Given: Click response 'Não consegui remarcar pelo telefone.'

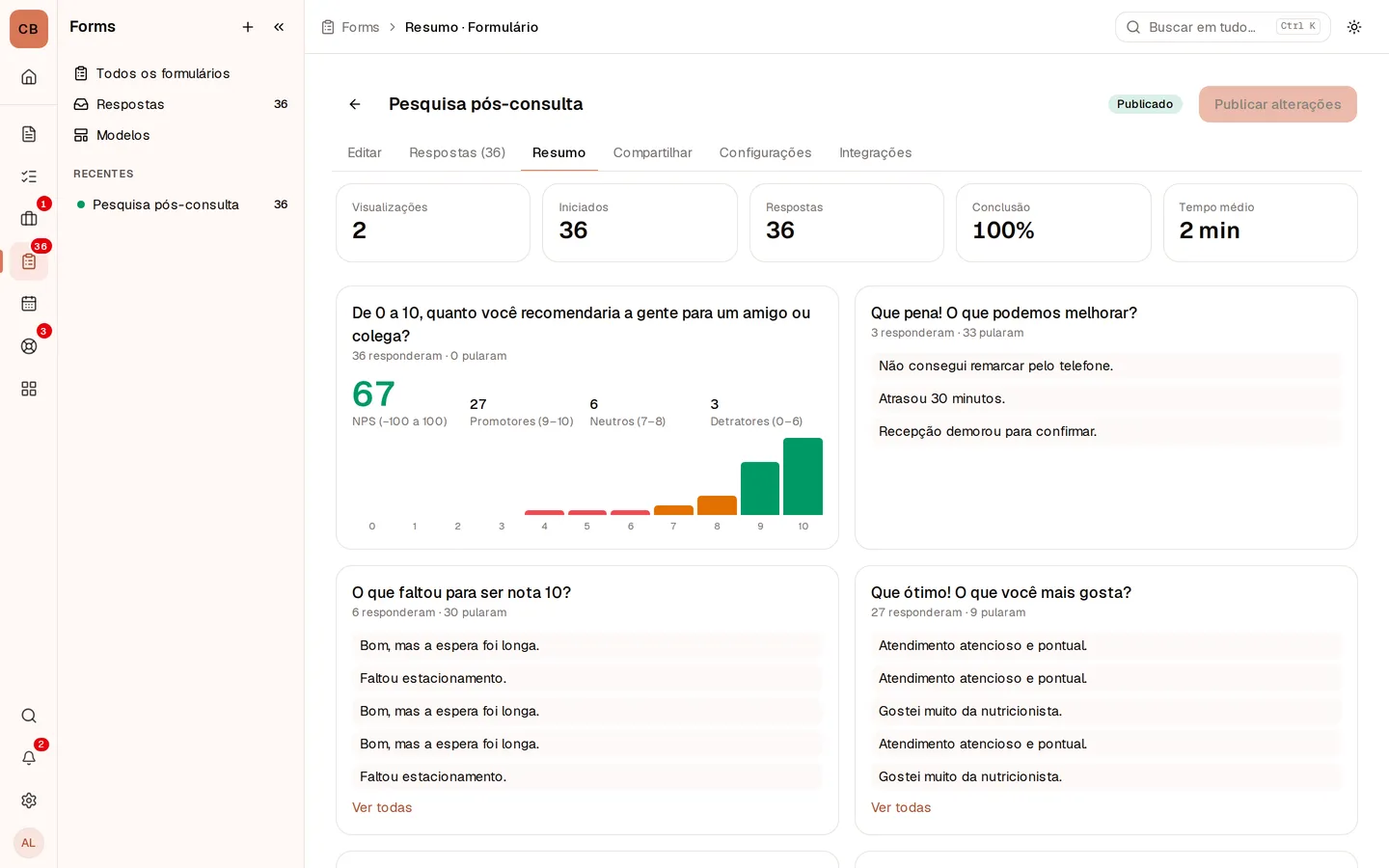Looking at the screenshot, I should pos(1106,366).
